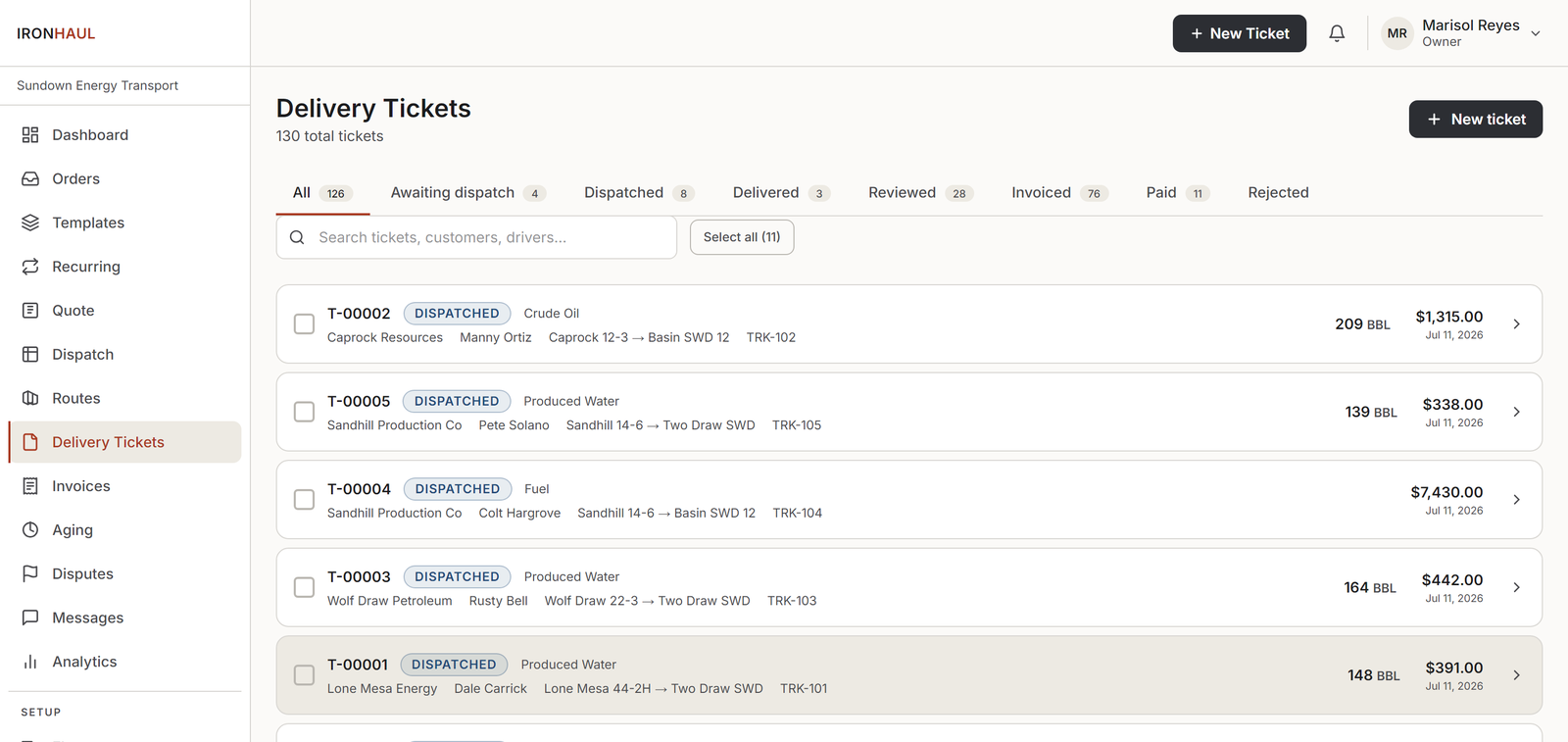Click Select all (11) button
Screen dimensions: 1568x742
(x=742, y=237)
